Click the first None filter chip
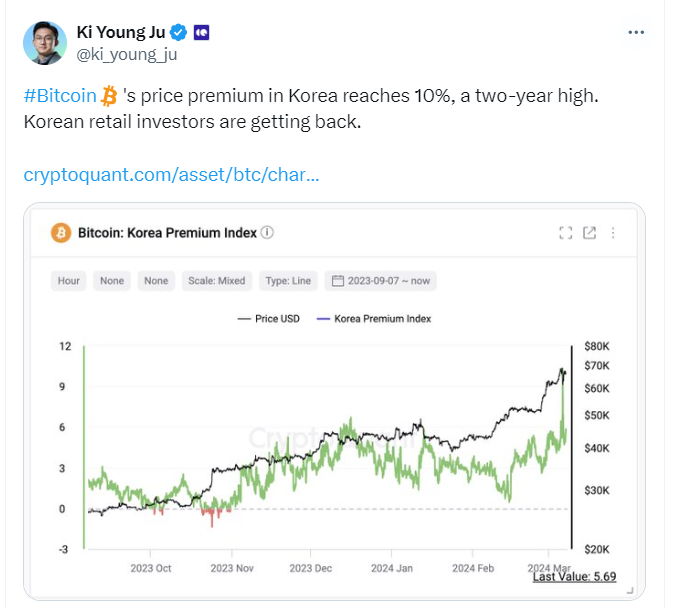674x608 pixels. [x=112, y=281]
